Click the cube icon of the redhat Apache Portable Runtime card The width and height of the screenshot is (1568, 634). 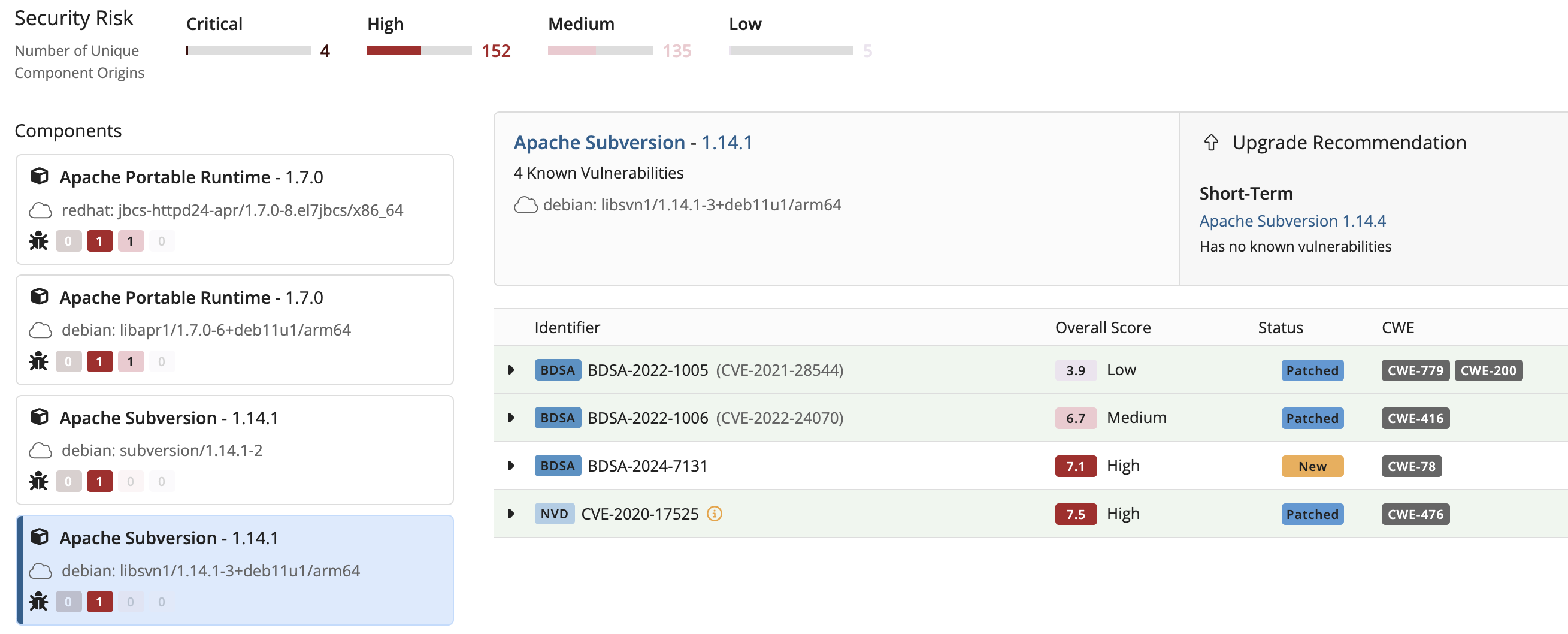(x=40, y=176)
